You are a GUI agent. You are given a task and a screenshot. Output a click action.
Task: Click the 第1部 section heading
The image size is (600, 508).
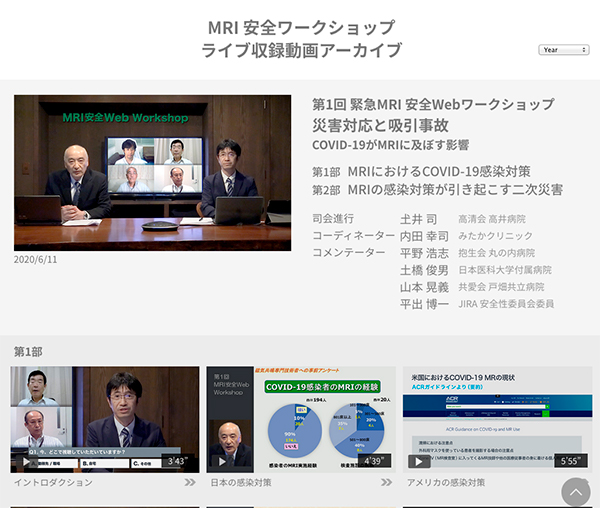[x=28, y=352]
